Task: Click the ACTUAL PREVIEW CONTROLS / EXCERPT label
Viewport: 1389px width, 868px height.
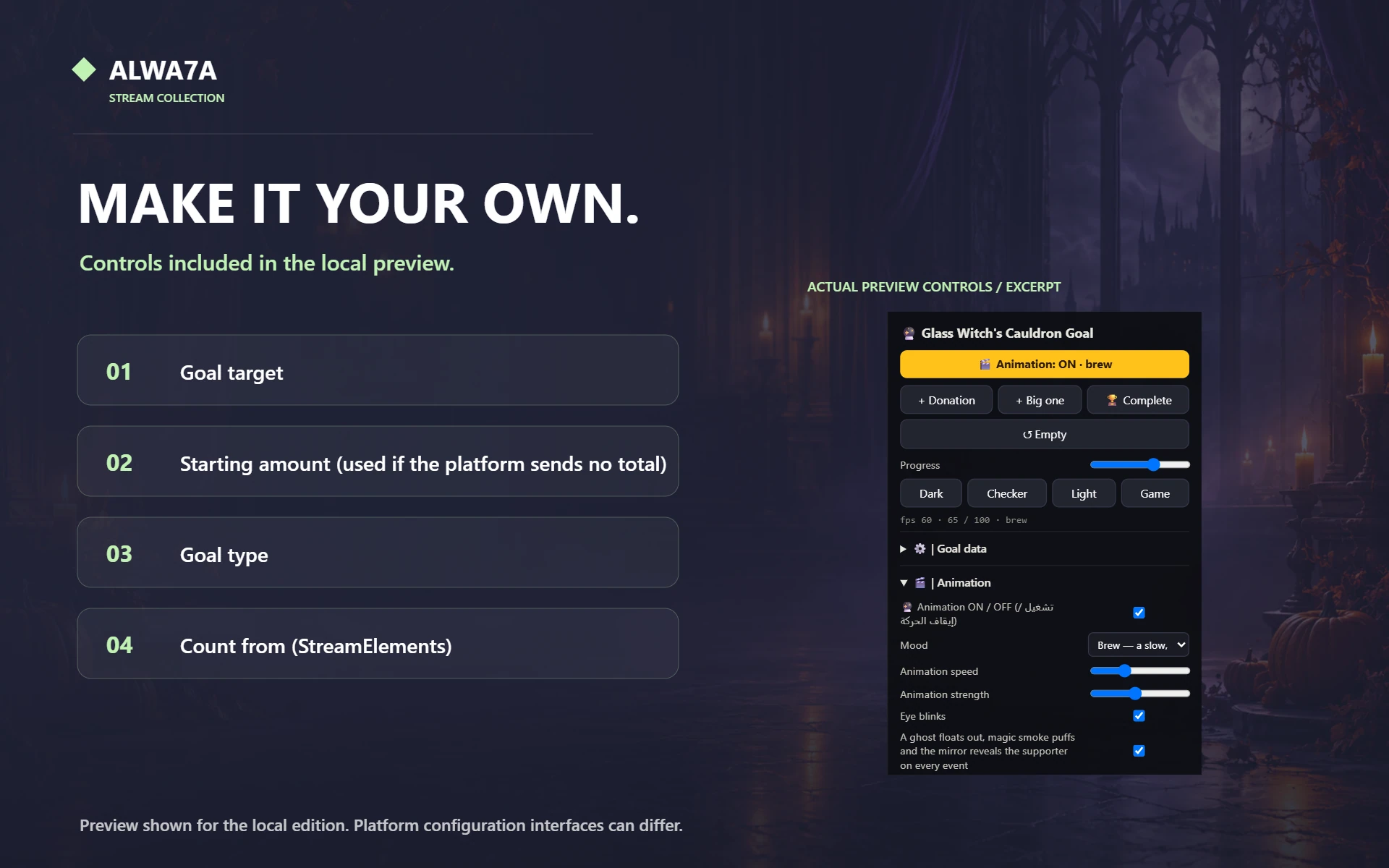Action: click(x=934, y=287)
